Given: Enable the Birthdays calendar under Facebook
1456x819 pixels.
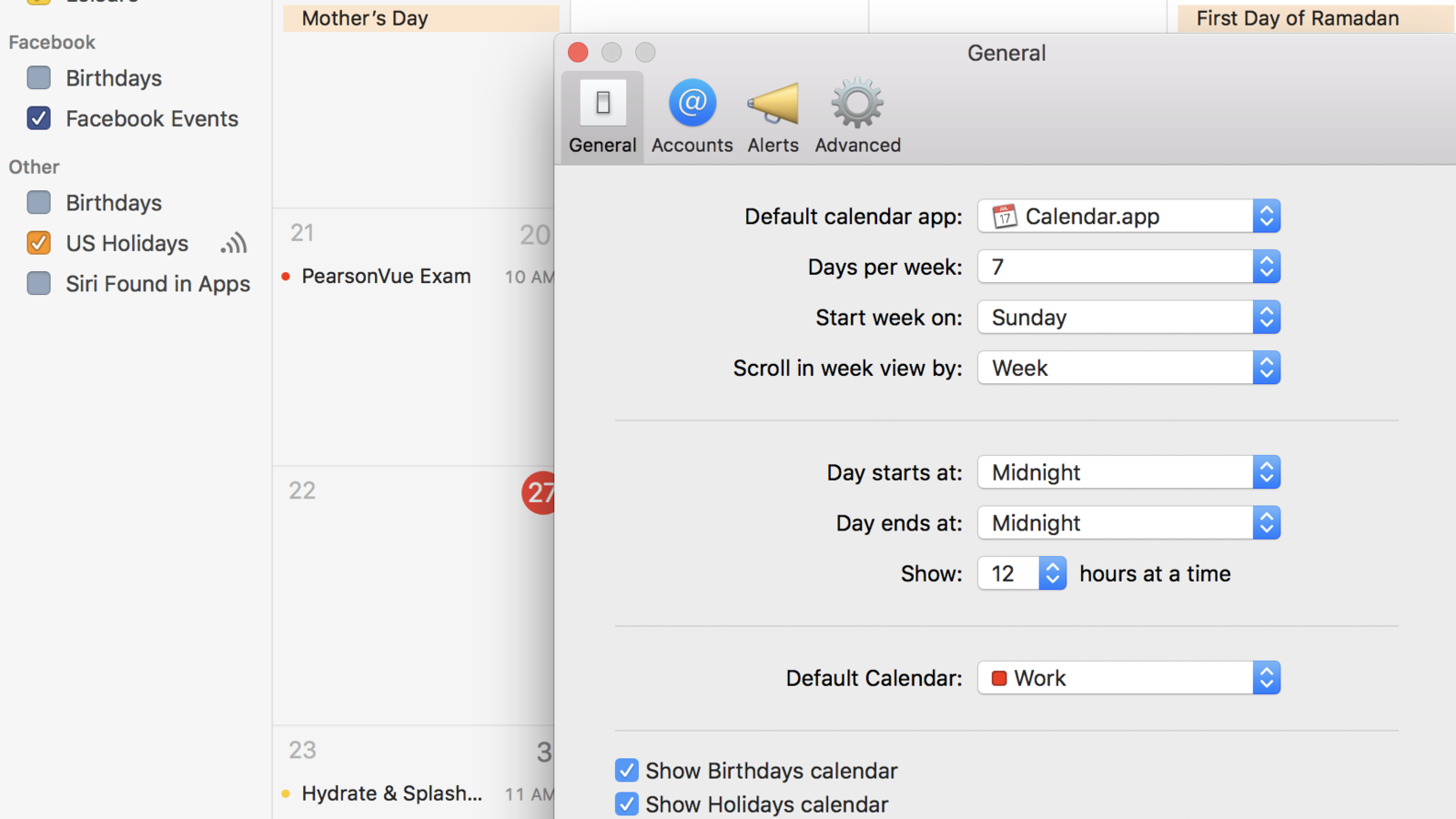Looking at the screenshot, I should (x=38, y=77).
